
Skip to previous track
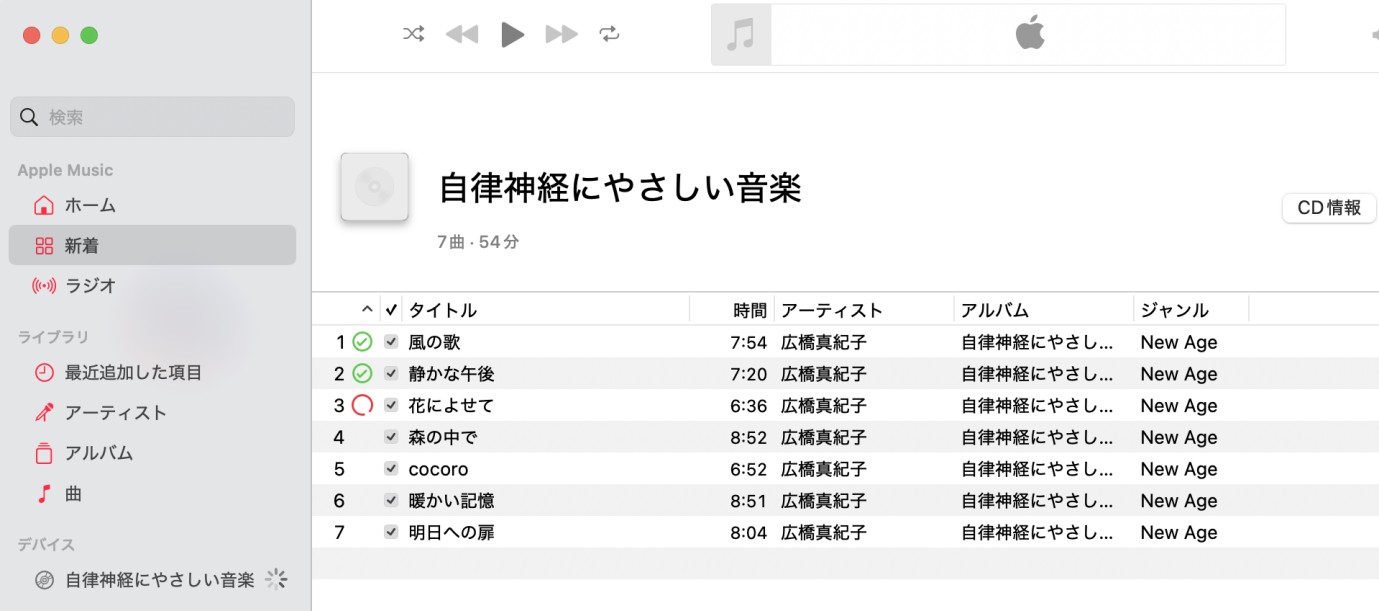[x=462, y=34]
